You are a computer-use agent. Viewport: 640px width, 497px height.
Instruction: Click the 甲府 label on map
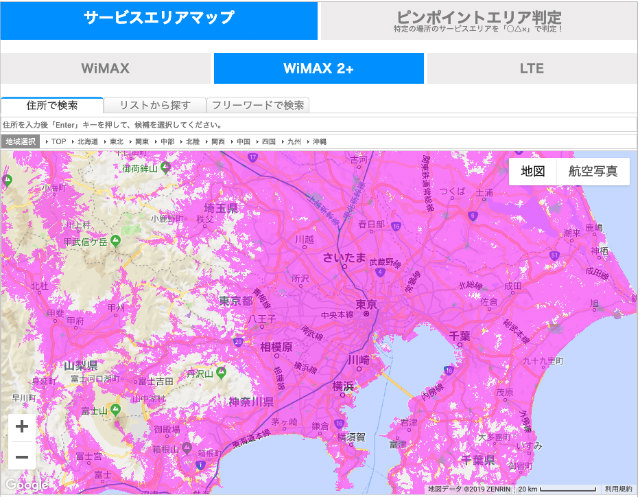tap(75, 321)
